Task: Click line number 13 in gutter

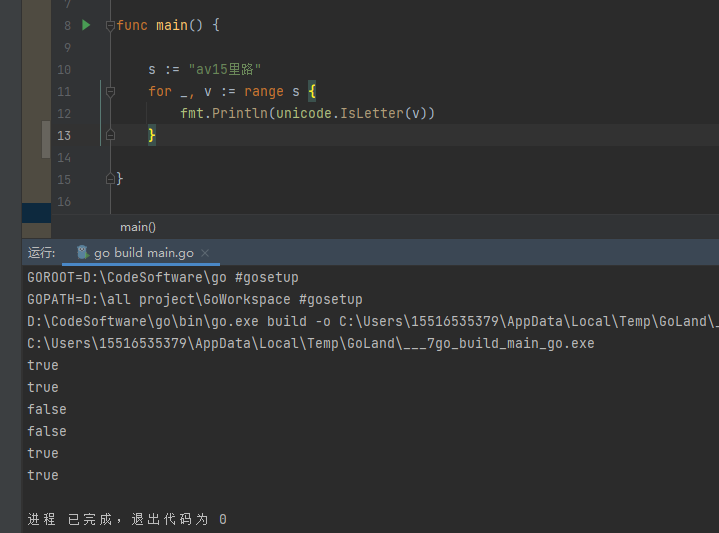Action: coord(64,136)
